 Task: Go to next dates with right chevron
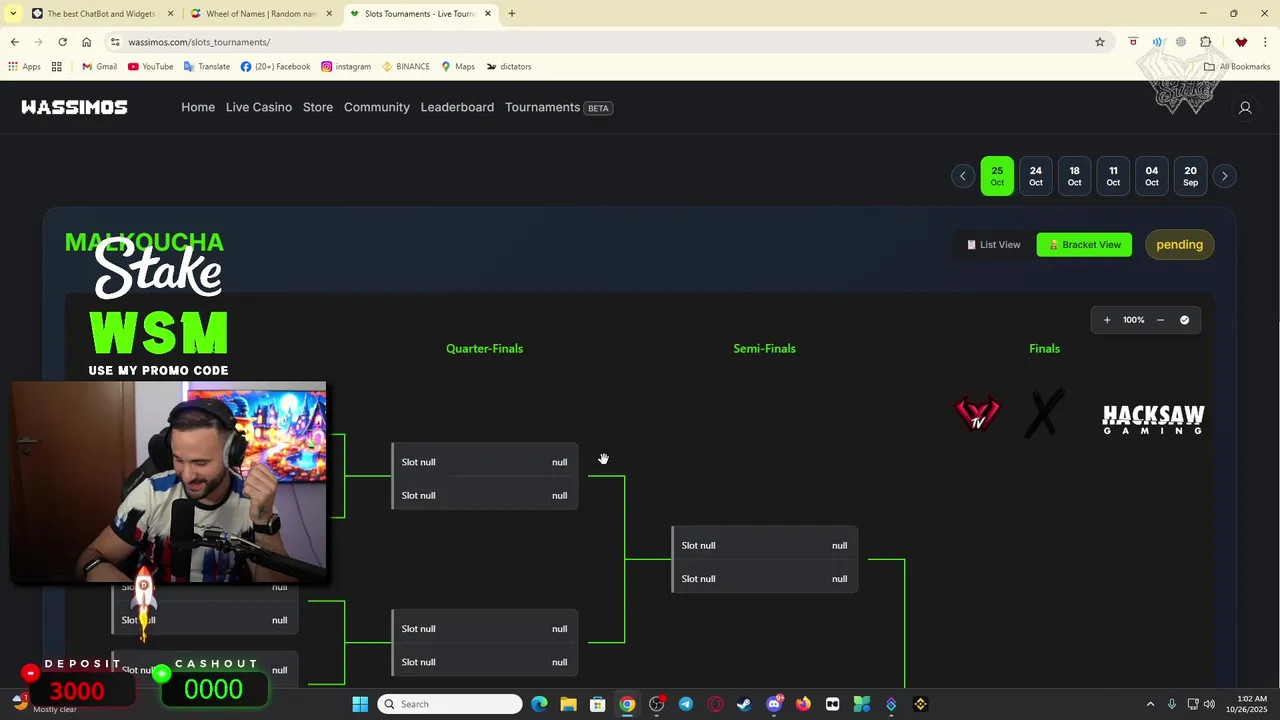tap(1224, 176)
